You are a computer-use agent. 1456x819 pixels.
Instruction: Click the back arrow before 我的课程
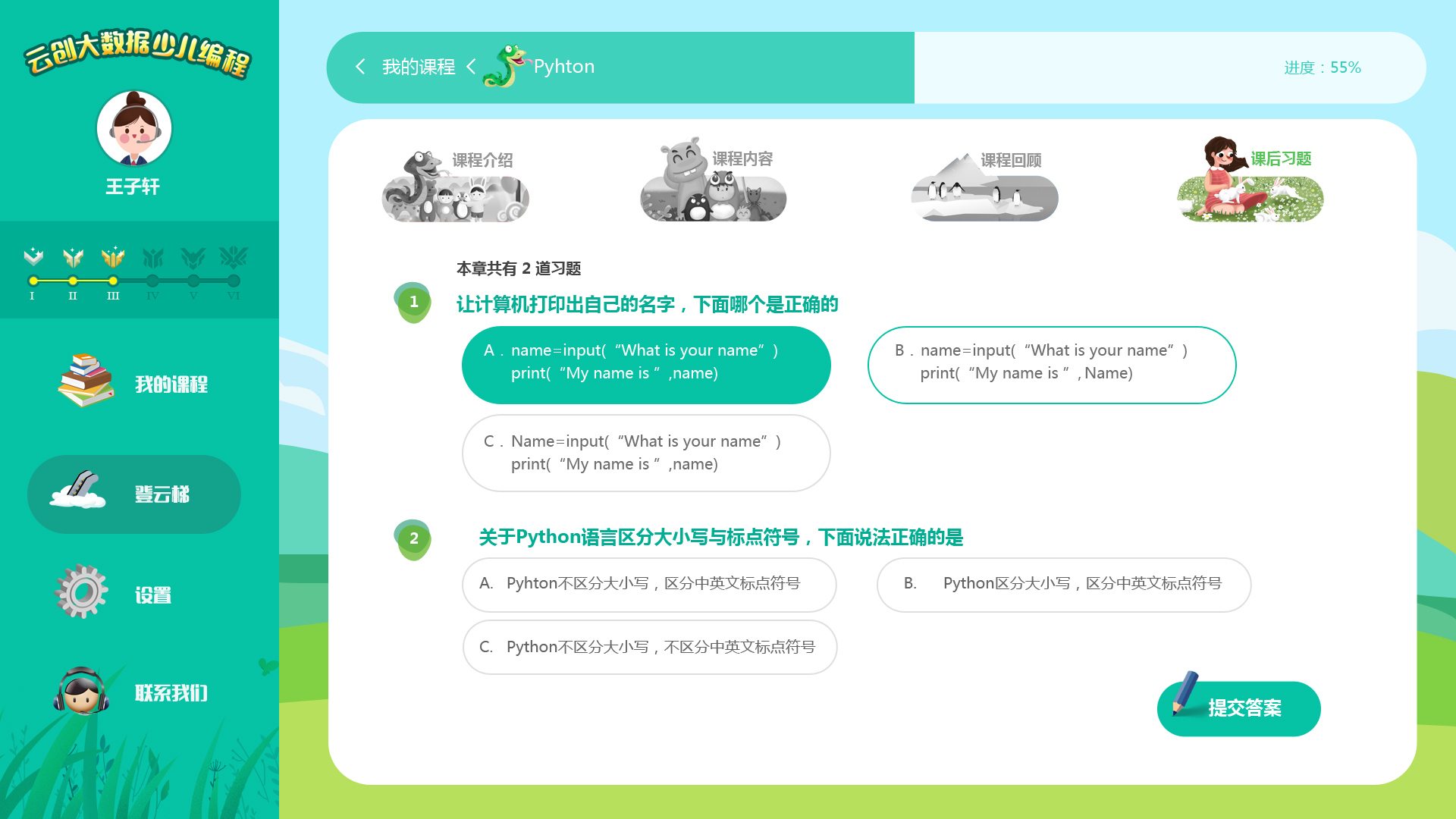[x=360, y=67]
